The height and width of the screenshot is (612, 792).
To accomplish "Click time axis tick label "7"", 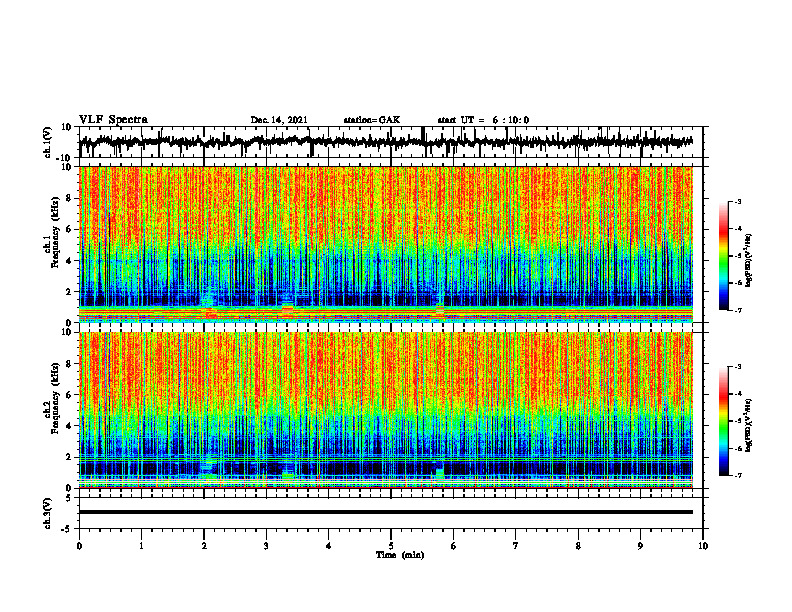I will (516, 546).
